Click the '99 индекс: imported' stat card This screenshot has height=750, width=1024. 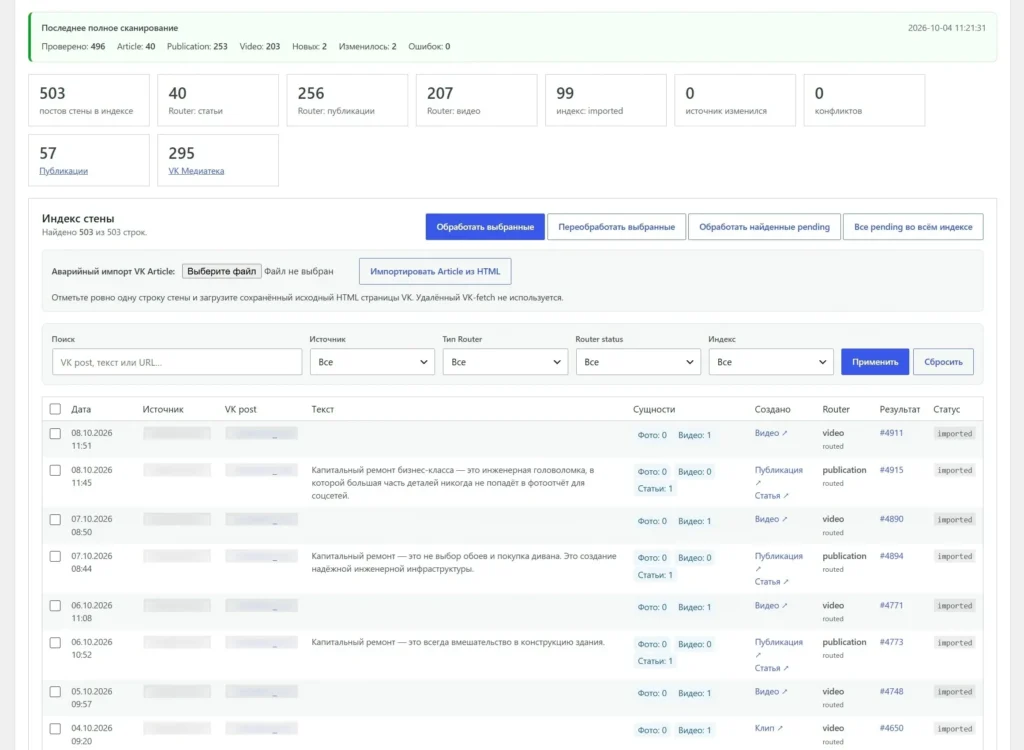pos(606,100)
